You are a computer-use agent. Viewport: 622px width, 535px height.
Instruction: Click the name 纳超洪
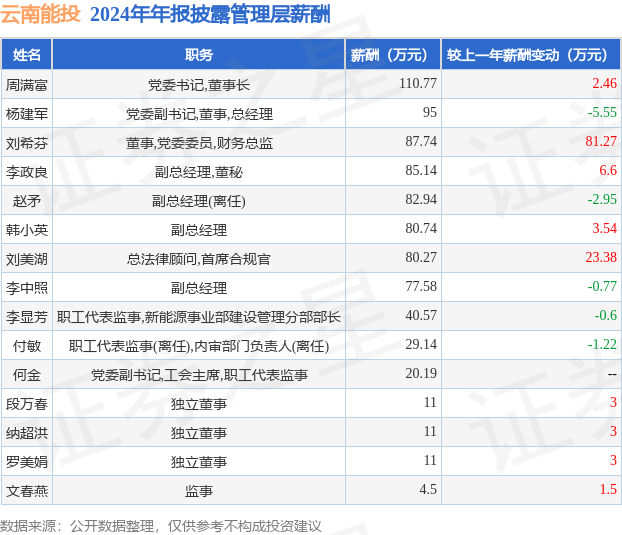point(27,432)
